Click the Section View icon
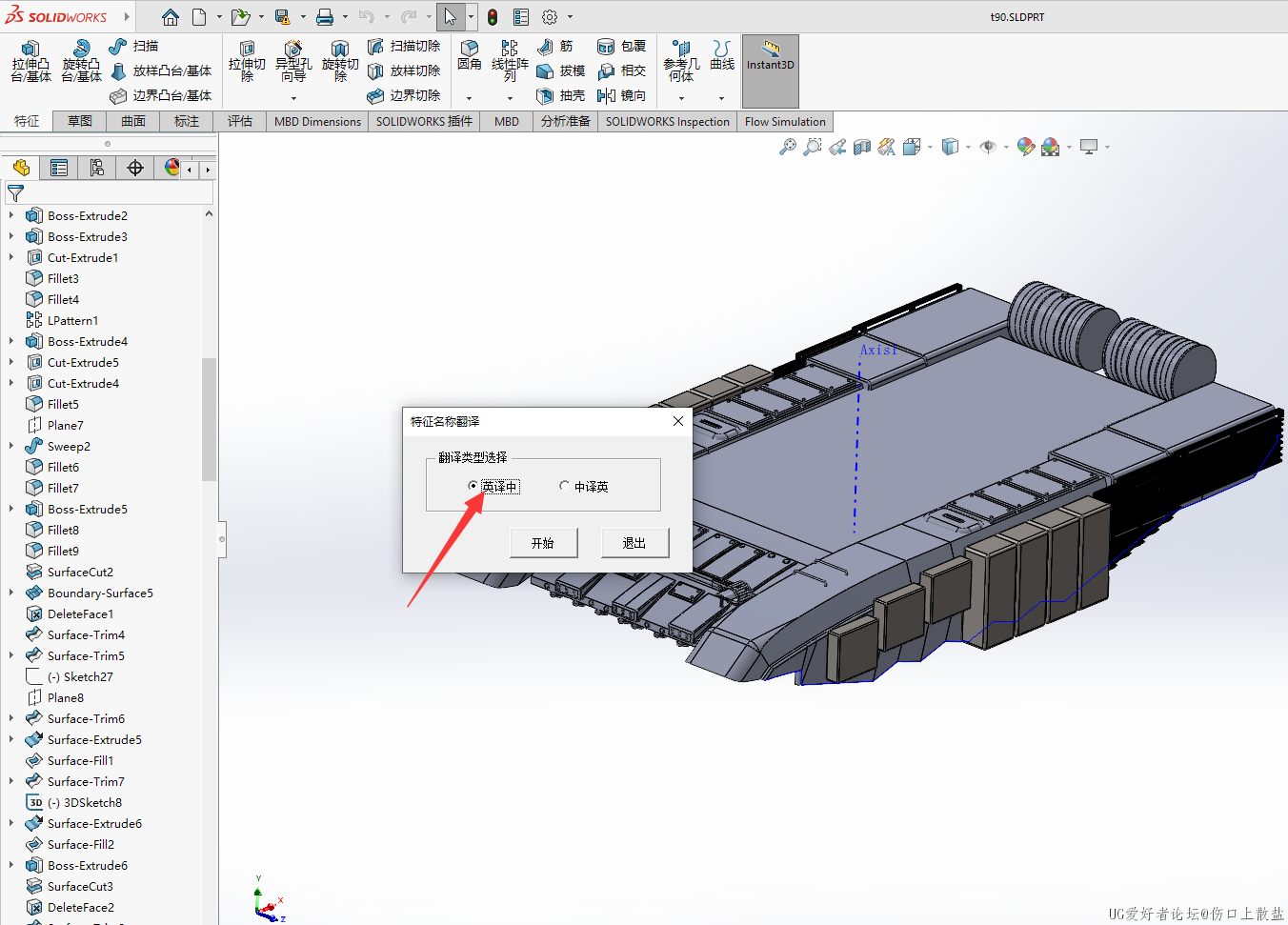This screenshot has height=925, width=1288. click(x=861, y=147)
